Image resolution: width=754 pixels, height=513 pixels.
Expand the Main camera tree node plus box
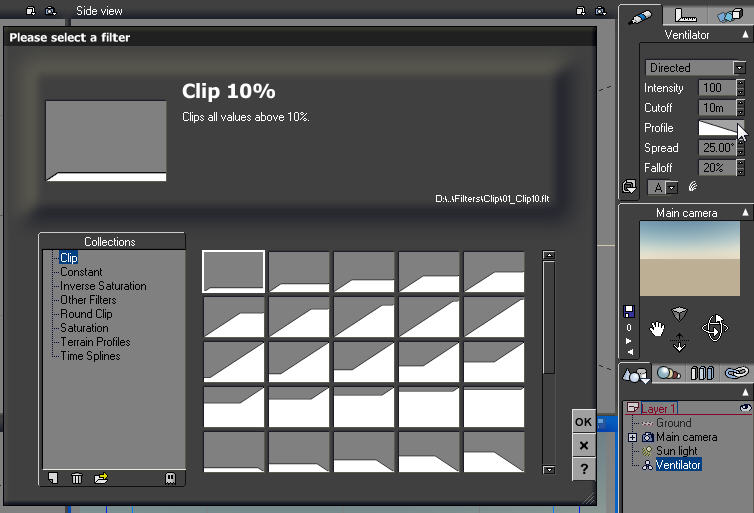632,437
